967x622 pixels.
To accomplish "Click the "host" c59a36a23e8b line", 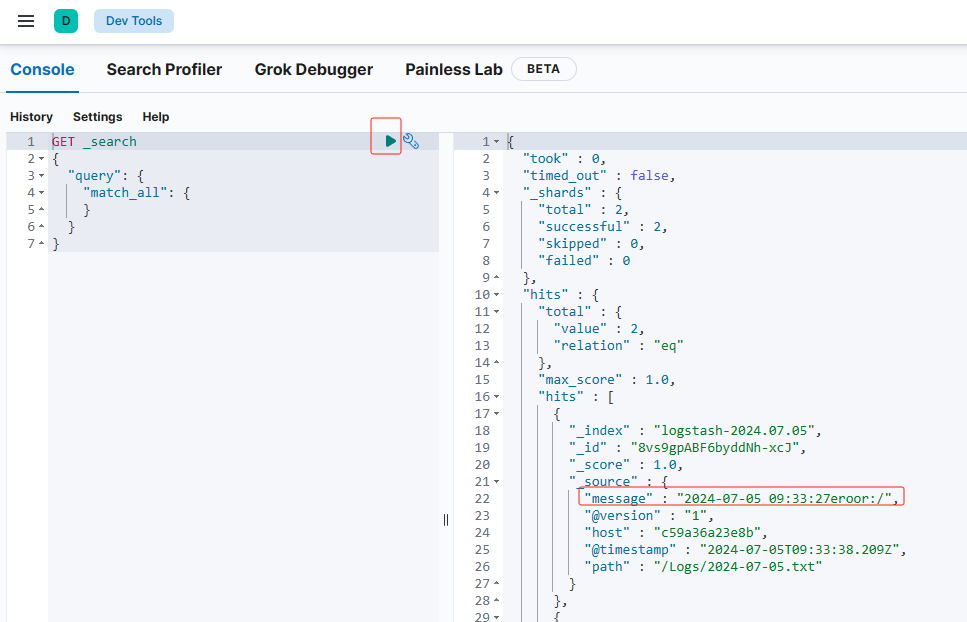I will pyautogui.click(x=676, y=533).
